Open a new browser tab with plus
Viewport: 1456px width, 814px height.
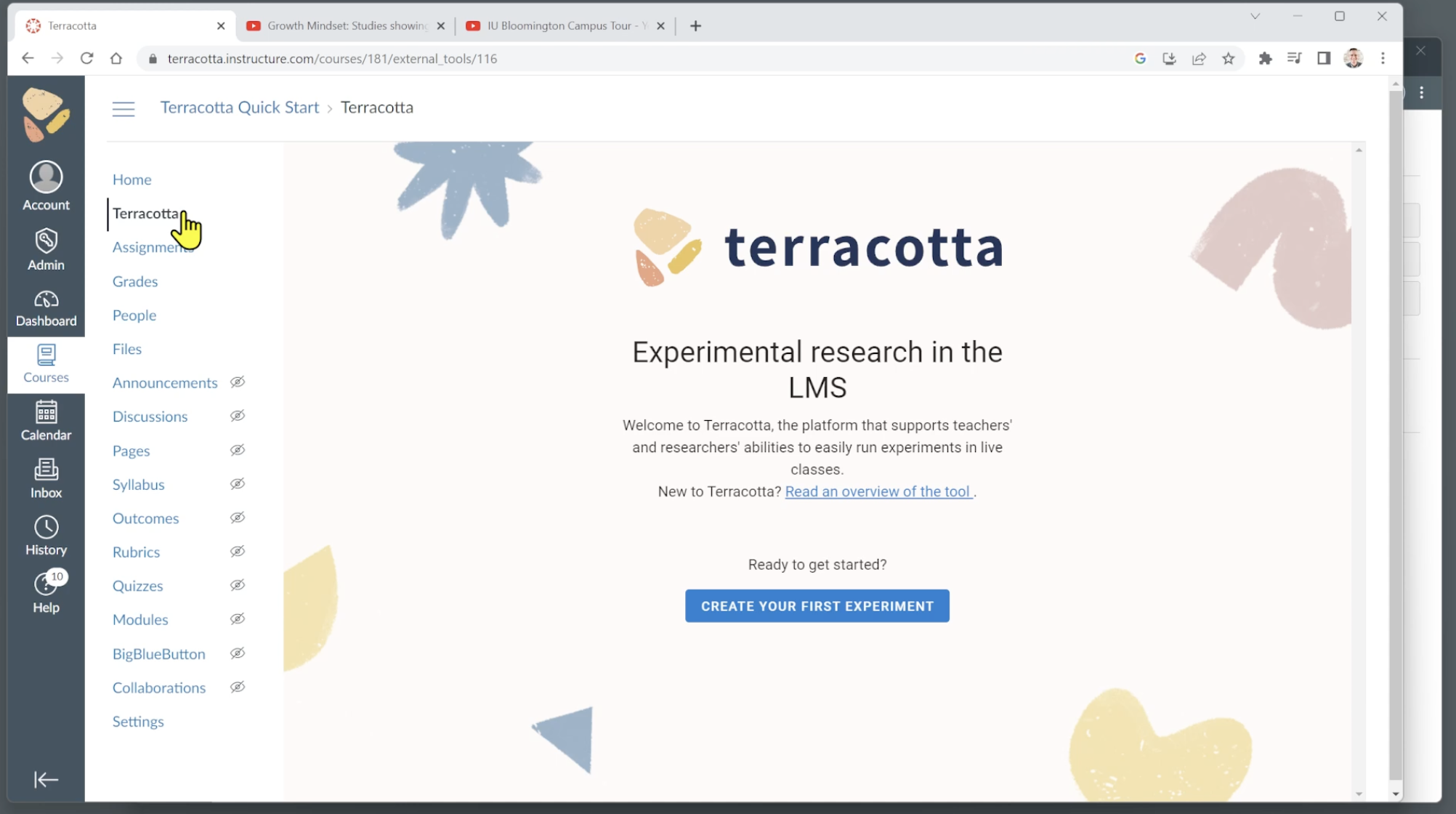[695, 25]
